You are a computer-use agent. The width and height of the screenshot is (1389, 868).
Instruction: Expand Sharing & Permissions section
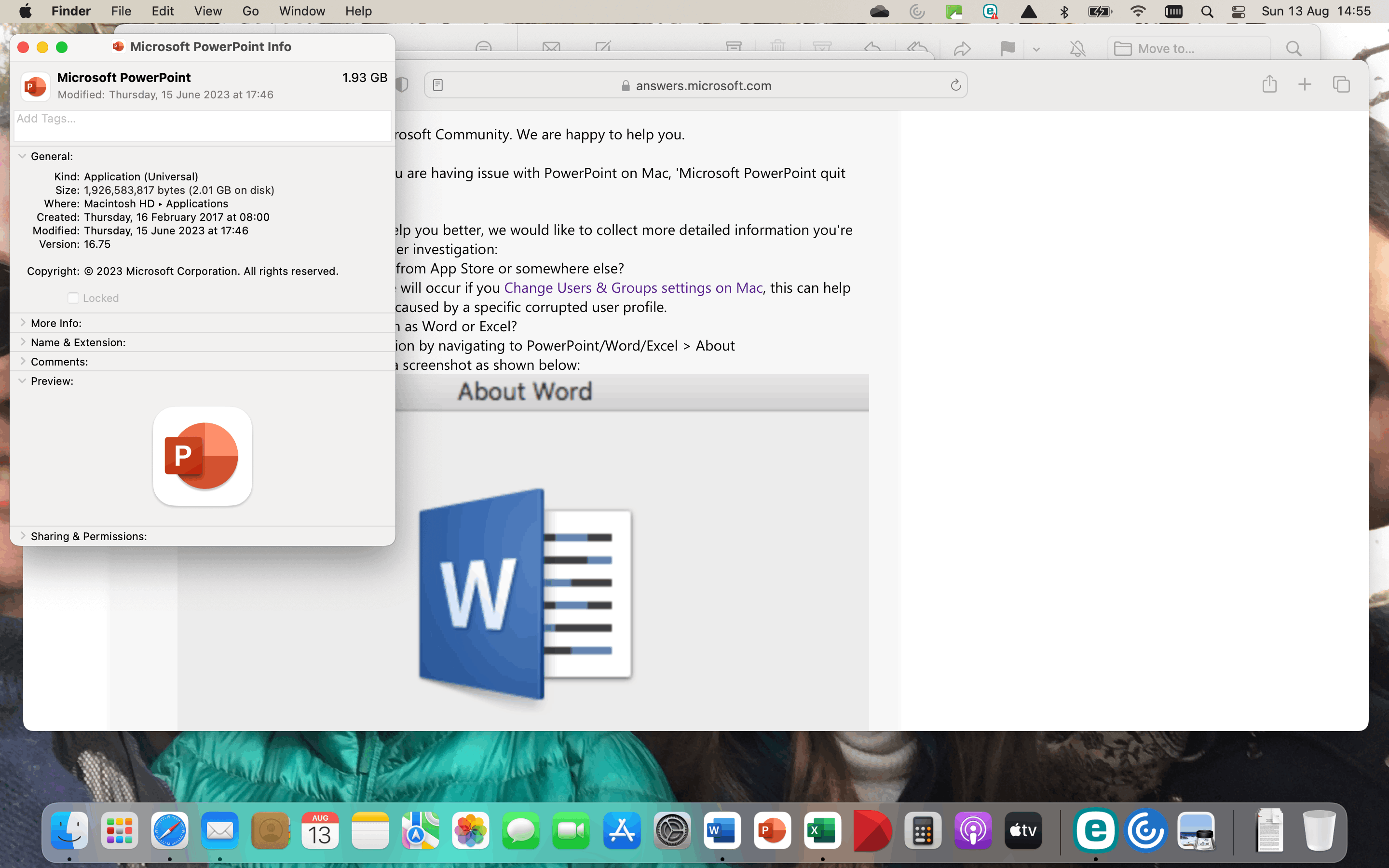[22, 536]
